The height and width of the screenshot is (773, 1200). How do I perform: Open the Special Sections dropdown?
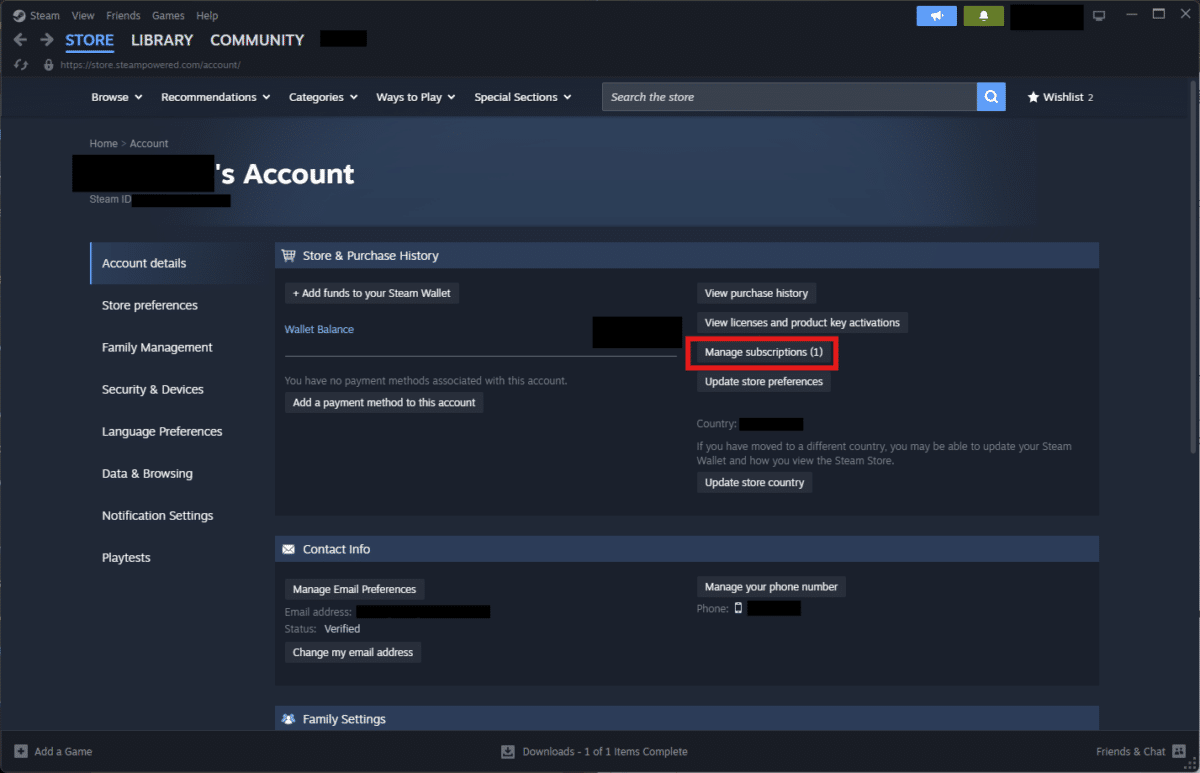tap(523, 97)
